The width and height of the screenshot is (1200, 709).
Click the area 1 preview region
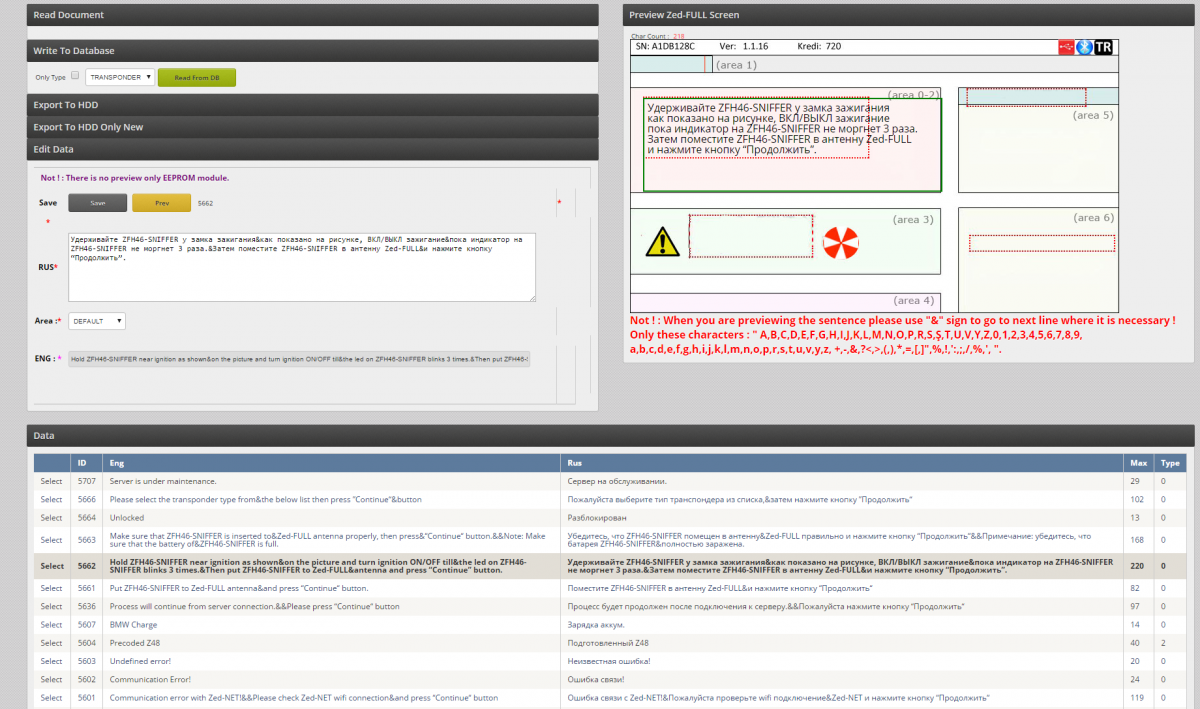[874, 64]
